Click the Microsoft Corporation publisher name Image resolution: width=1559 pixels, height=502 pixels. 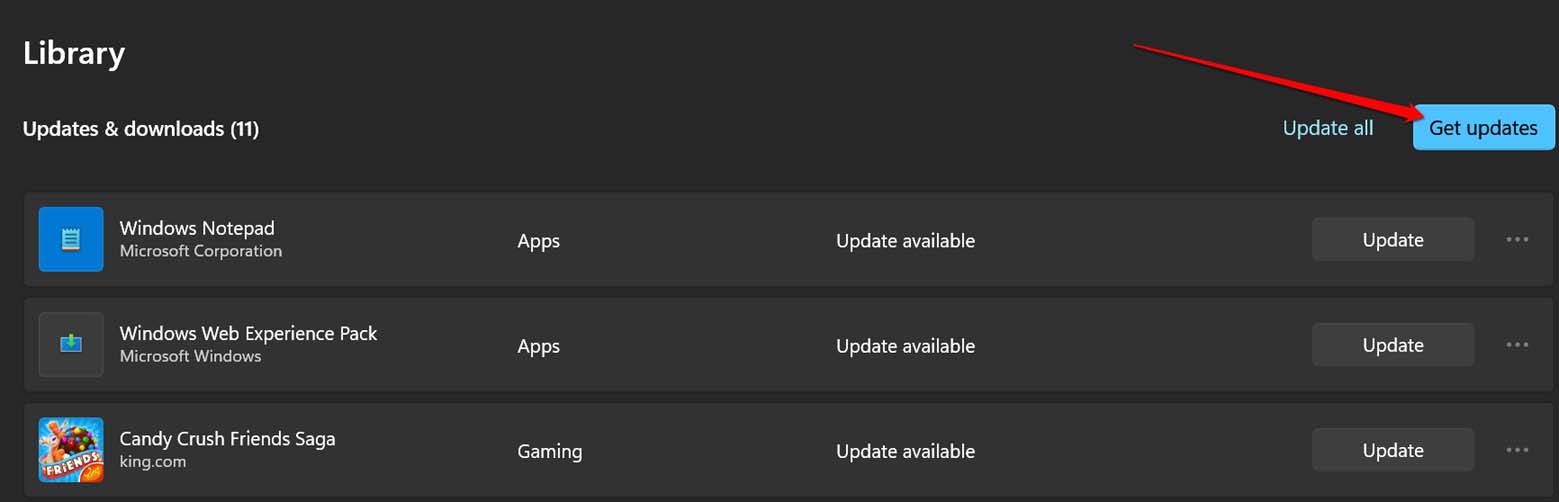(200, 251)
